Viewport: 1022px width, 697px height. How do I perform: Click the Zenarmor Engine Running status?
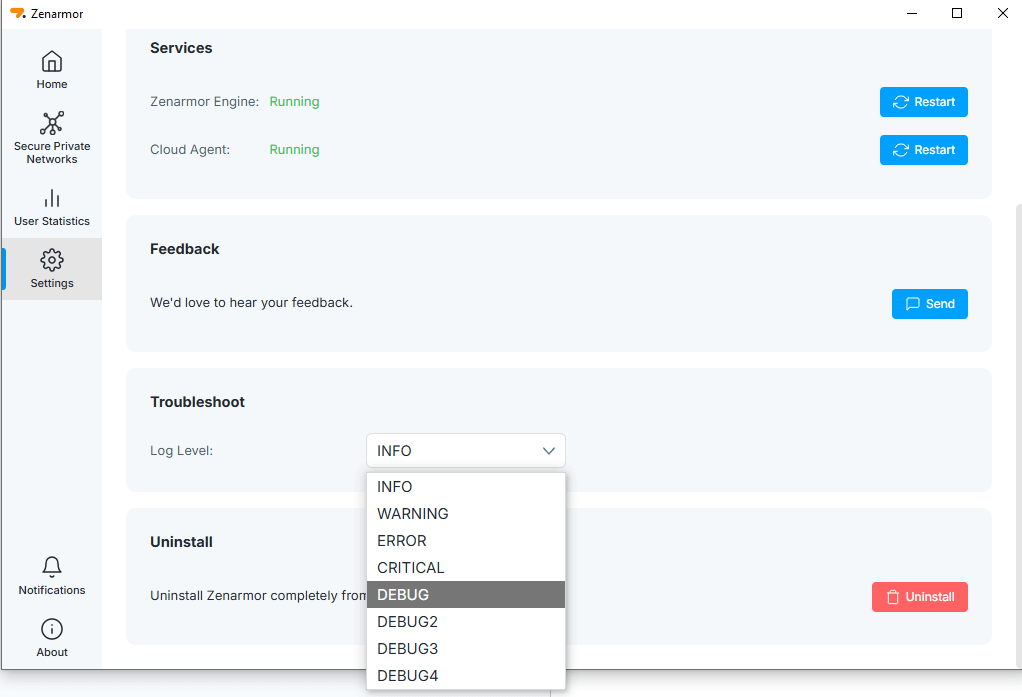(294, 102)
